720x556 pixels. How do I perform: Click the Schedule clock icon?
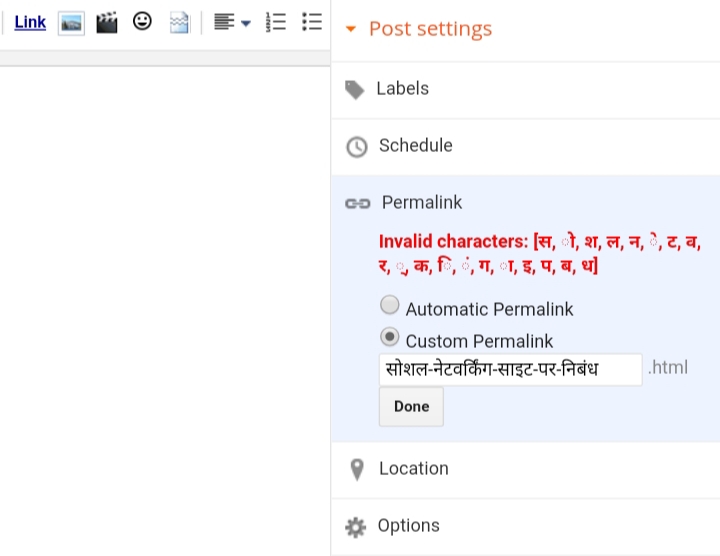point(357,147)
